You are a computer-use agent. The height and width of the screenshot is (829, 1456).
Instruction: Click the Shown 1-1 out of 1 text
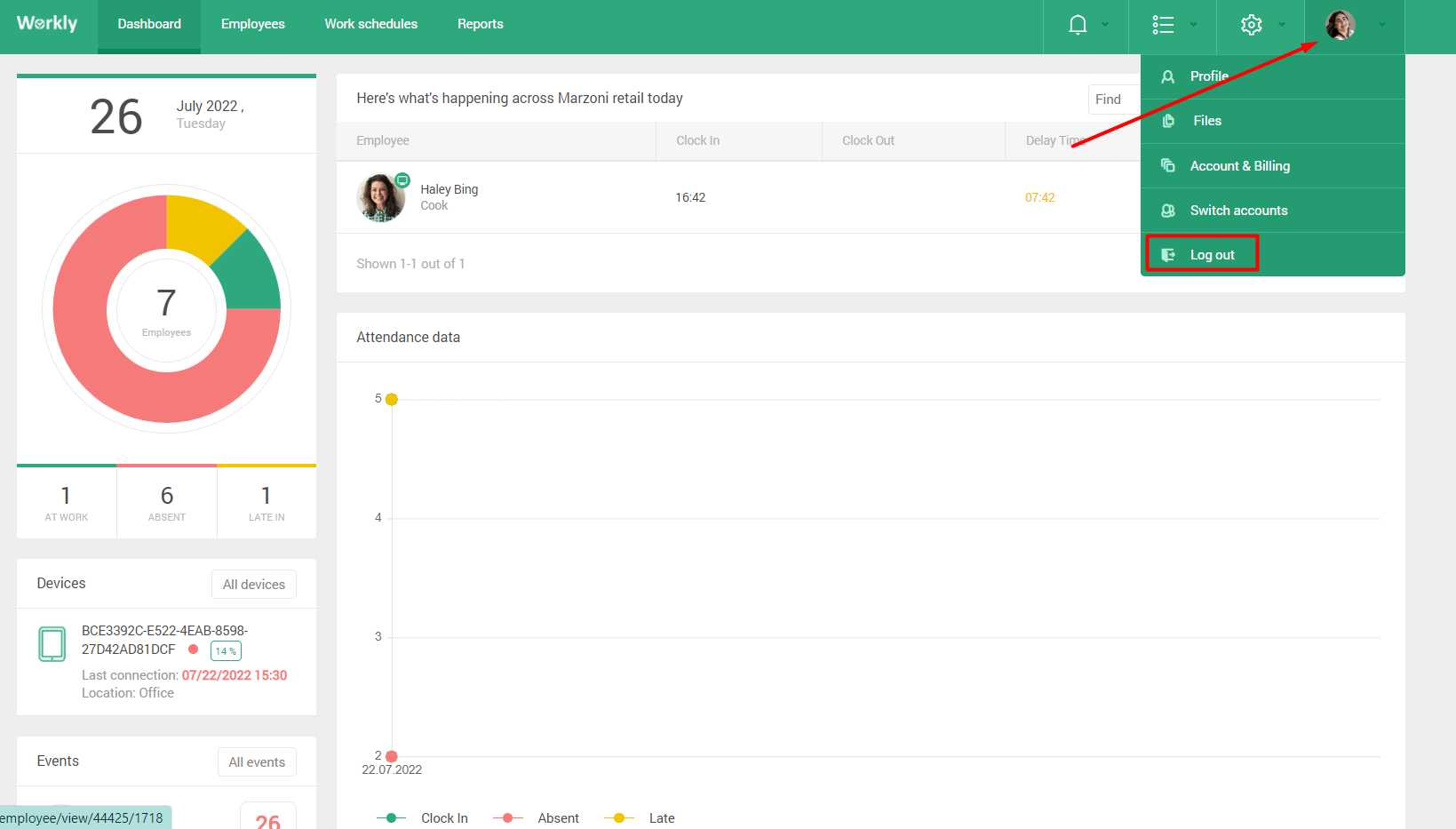410,264
